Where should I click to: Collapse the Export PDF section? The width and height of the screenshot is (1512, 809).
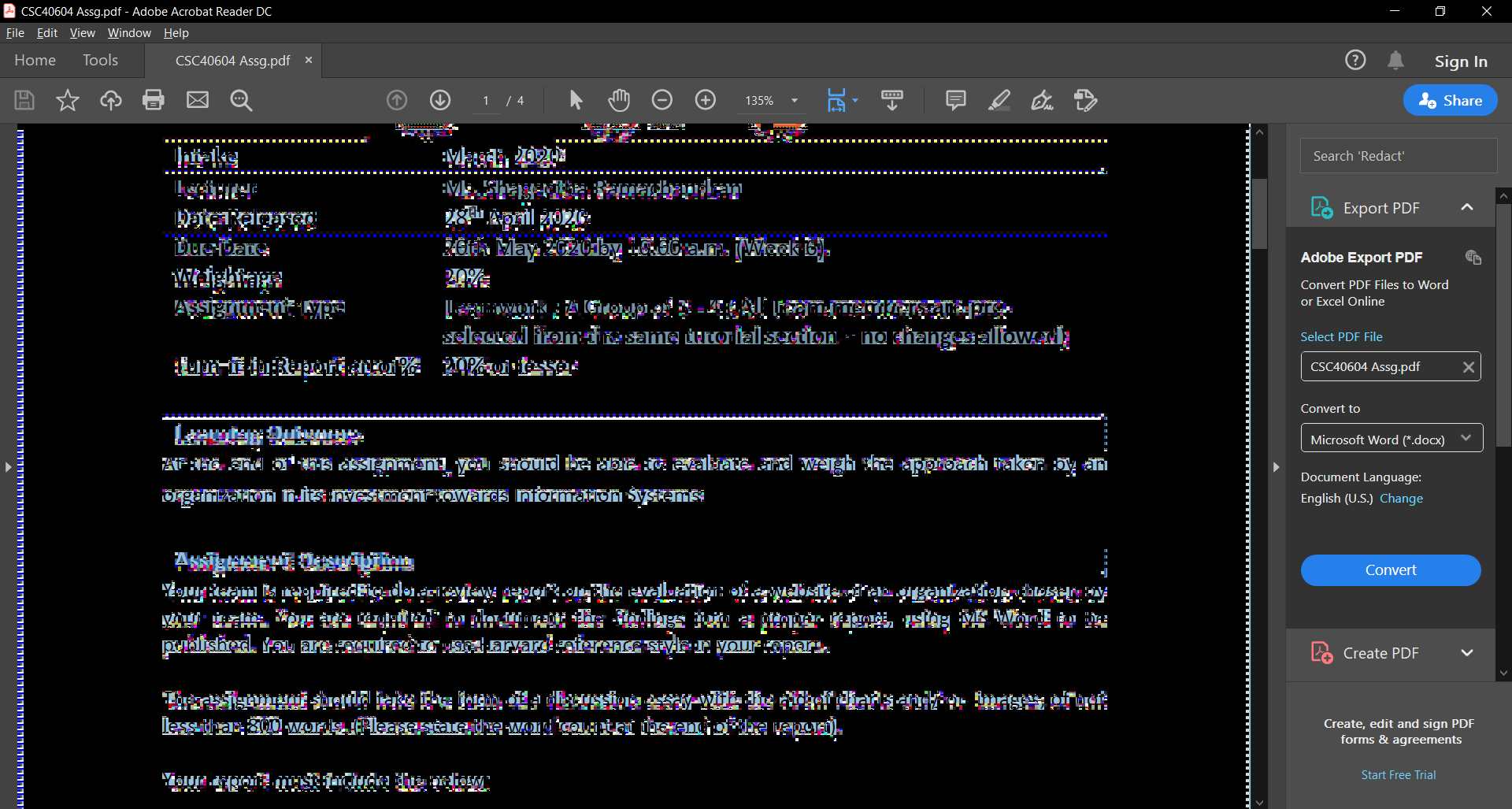pos(1468,206)
